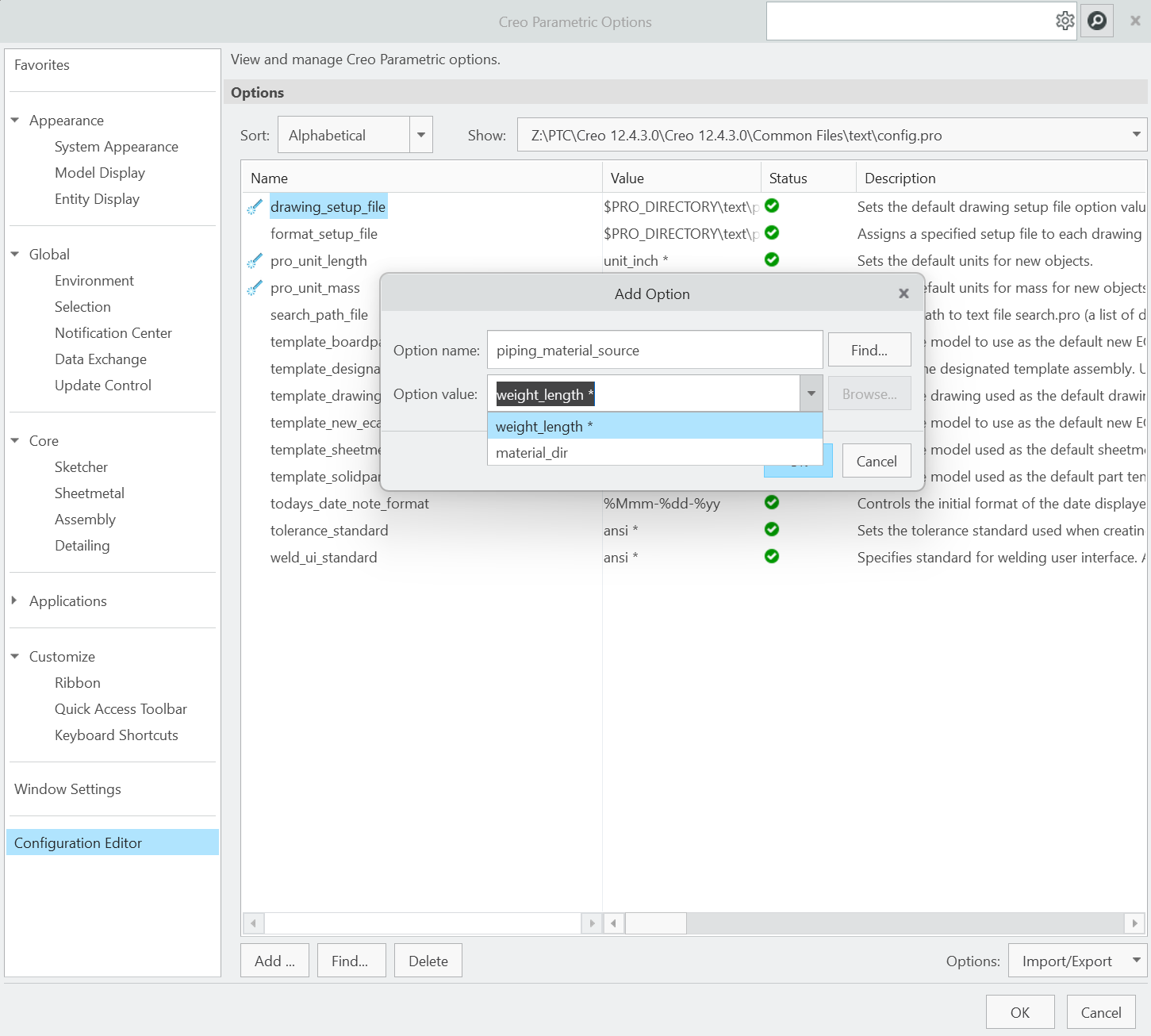Click green status check for todays_date_note_format
The image size is (1151, 1036).
(x=772, y=502)
